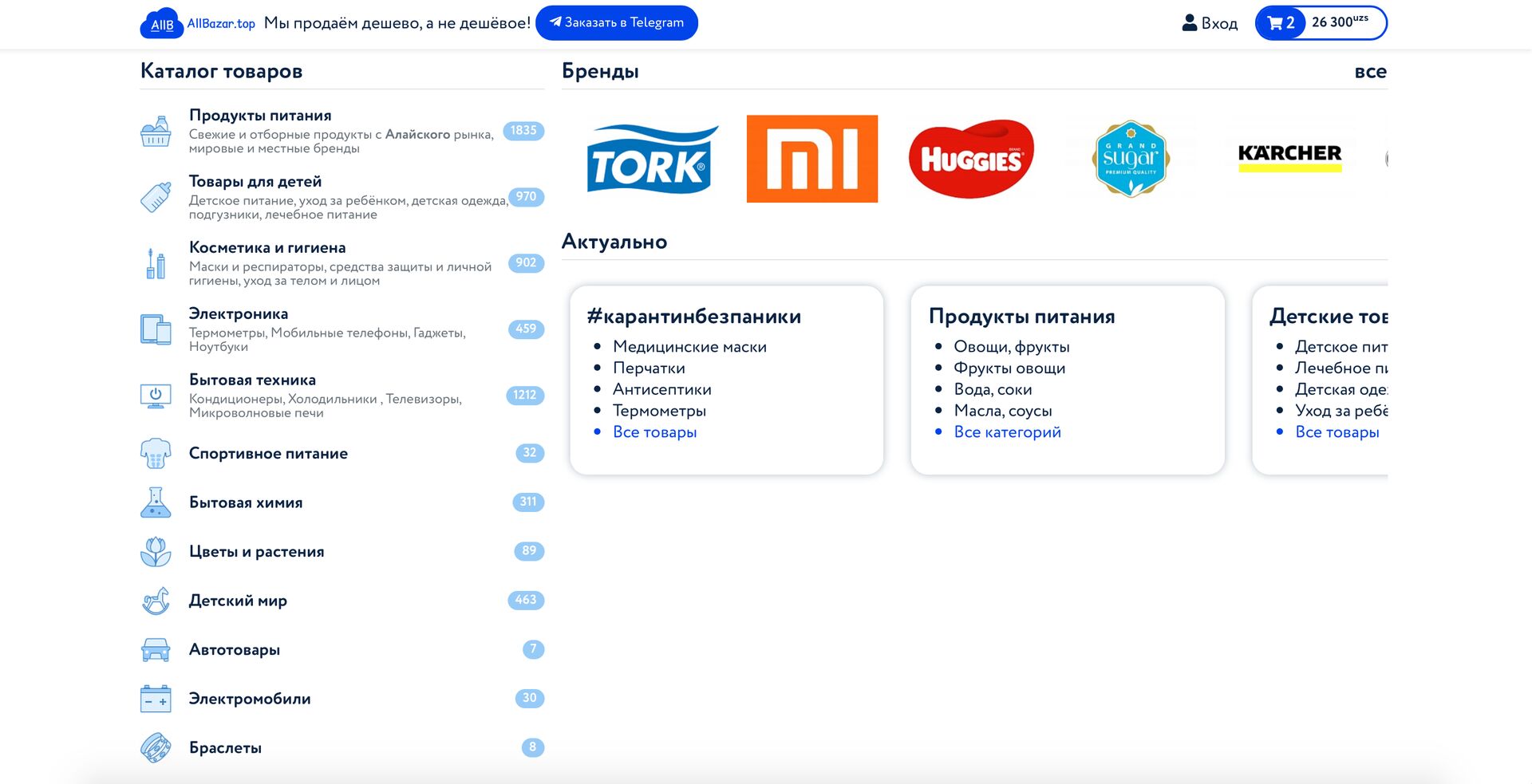Click the baby bottle icon for Товары для детей
The image size is (1532, 784).
coord(156,197)
